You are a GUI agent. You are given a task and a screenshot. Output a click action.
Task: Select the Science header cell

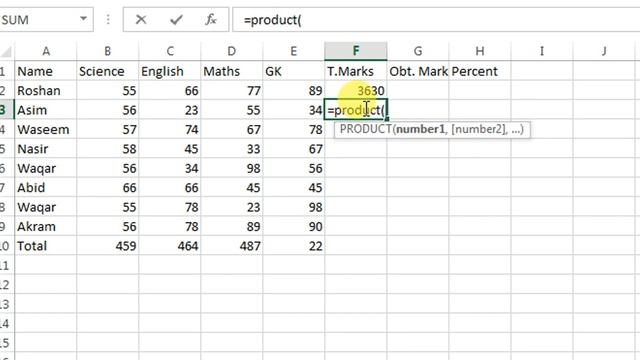tap(108, 71)
